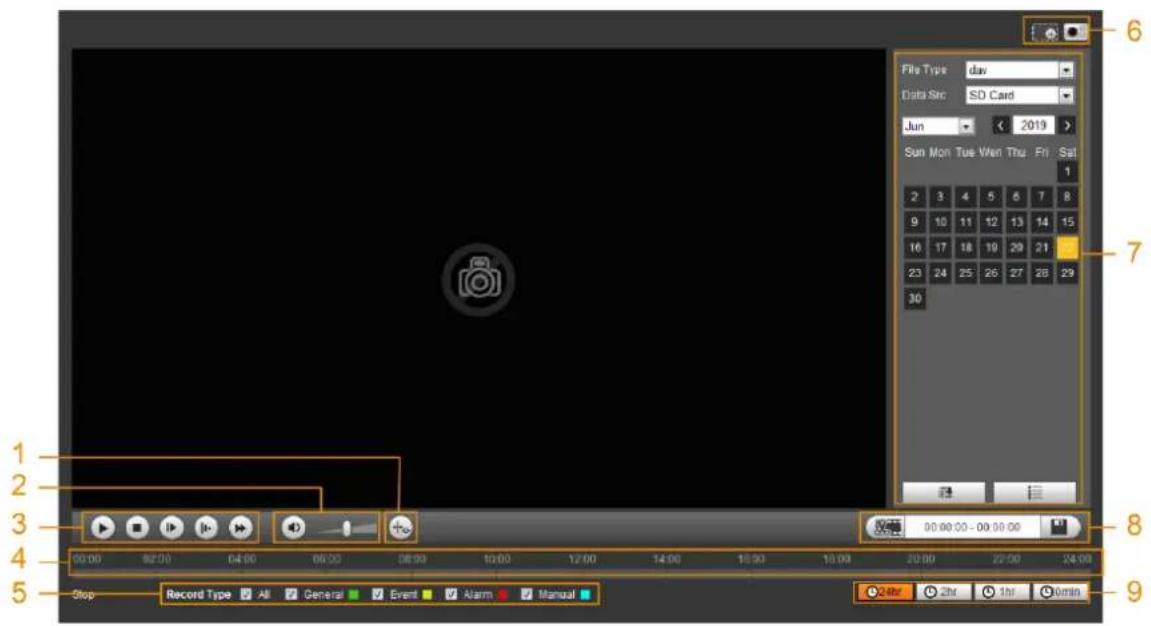Click the camera placeholder in the video pane

(479, 280)
